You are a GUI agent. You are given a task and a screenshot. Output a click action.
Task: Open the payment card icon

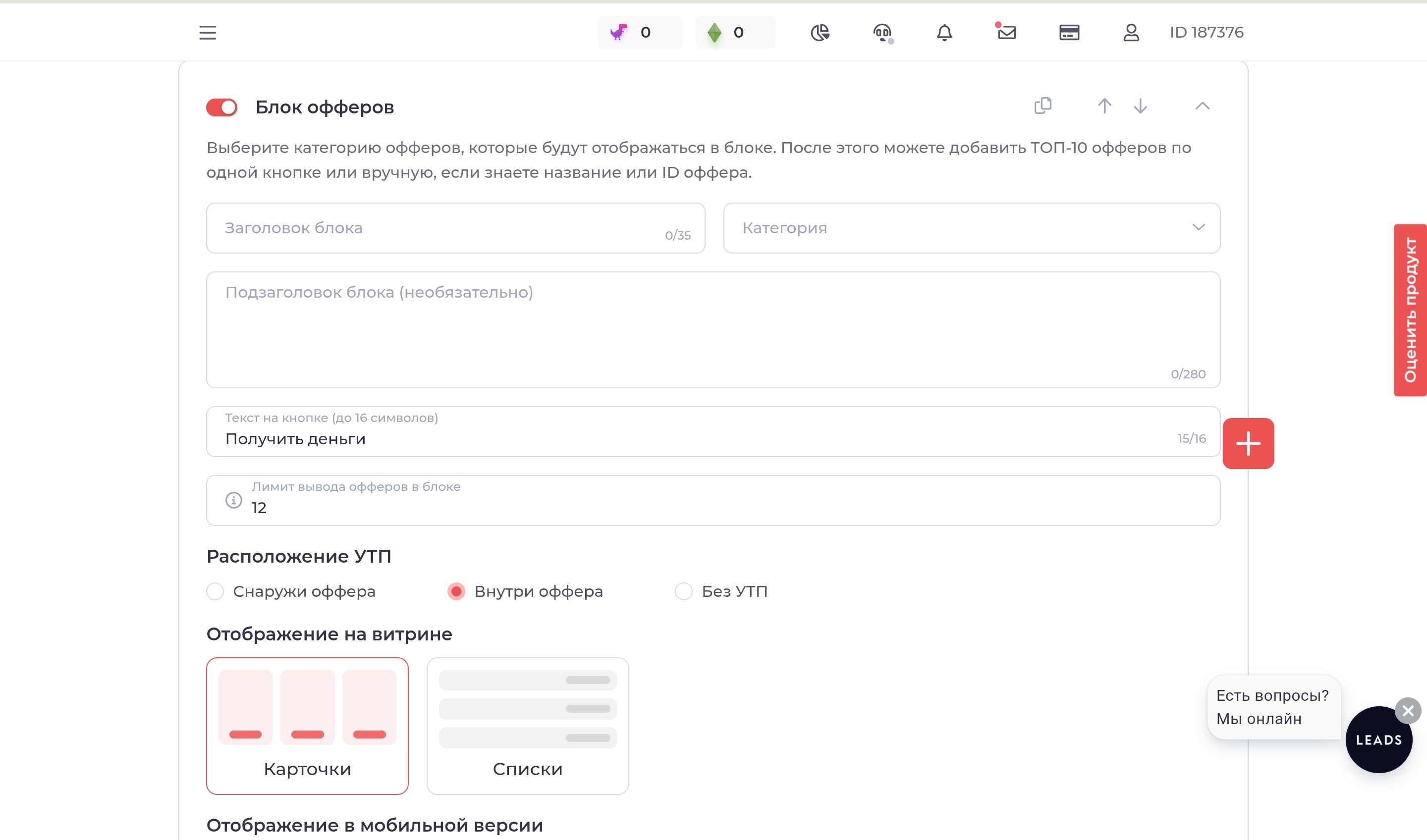[1069, 33]
